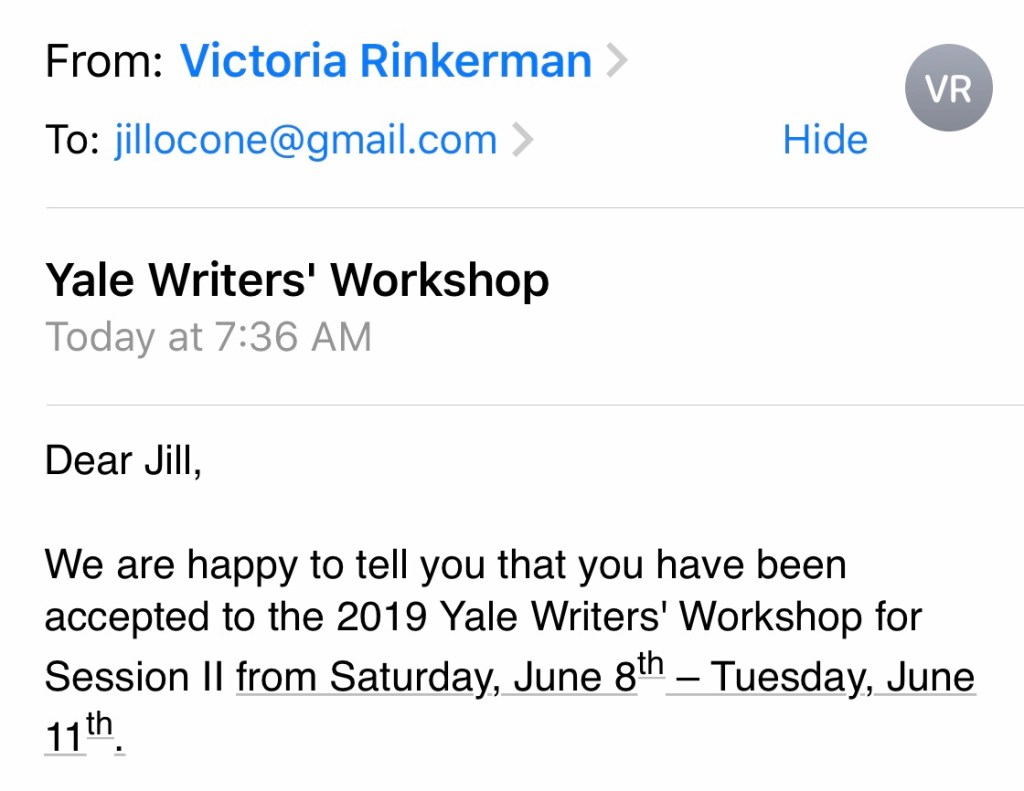
Task: Expand chevron next to Victoria Rinkerman
Action: (617, 63)
